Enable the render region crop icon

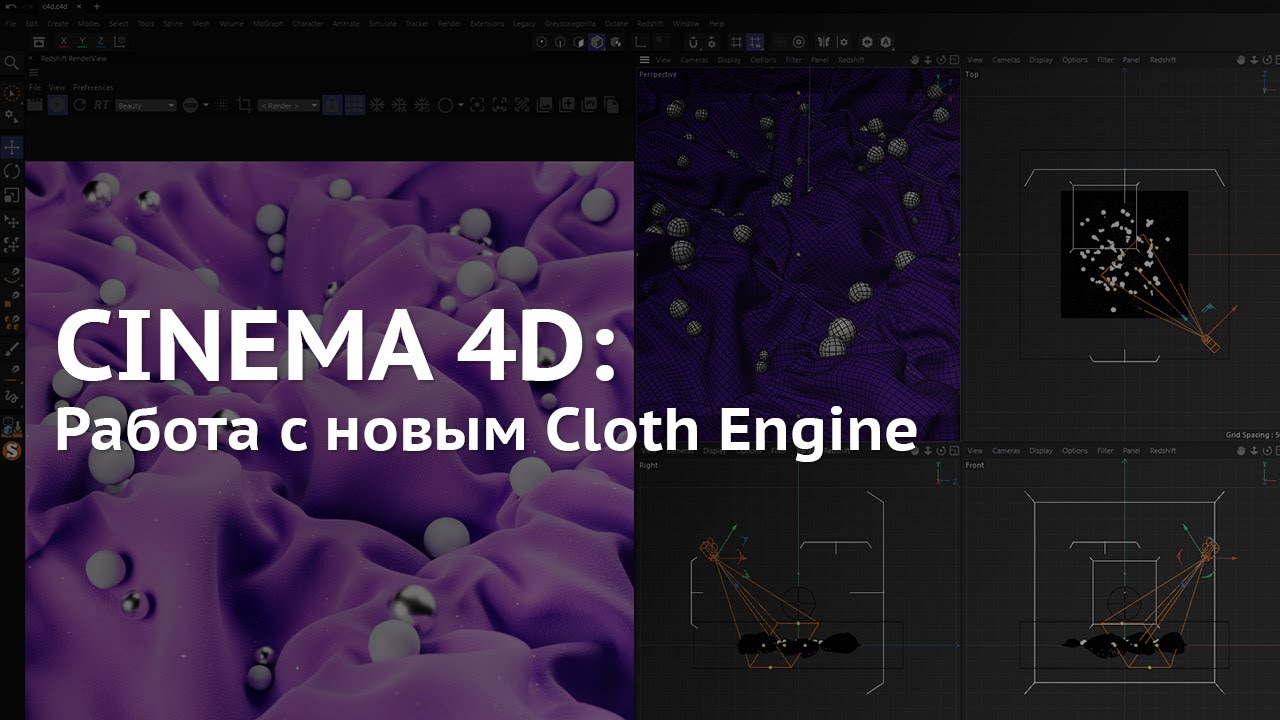(x=244, y=105)
